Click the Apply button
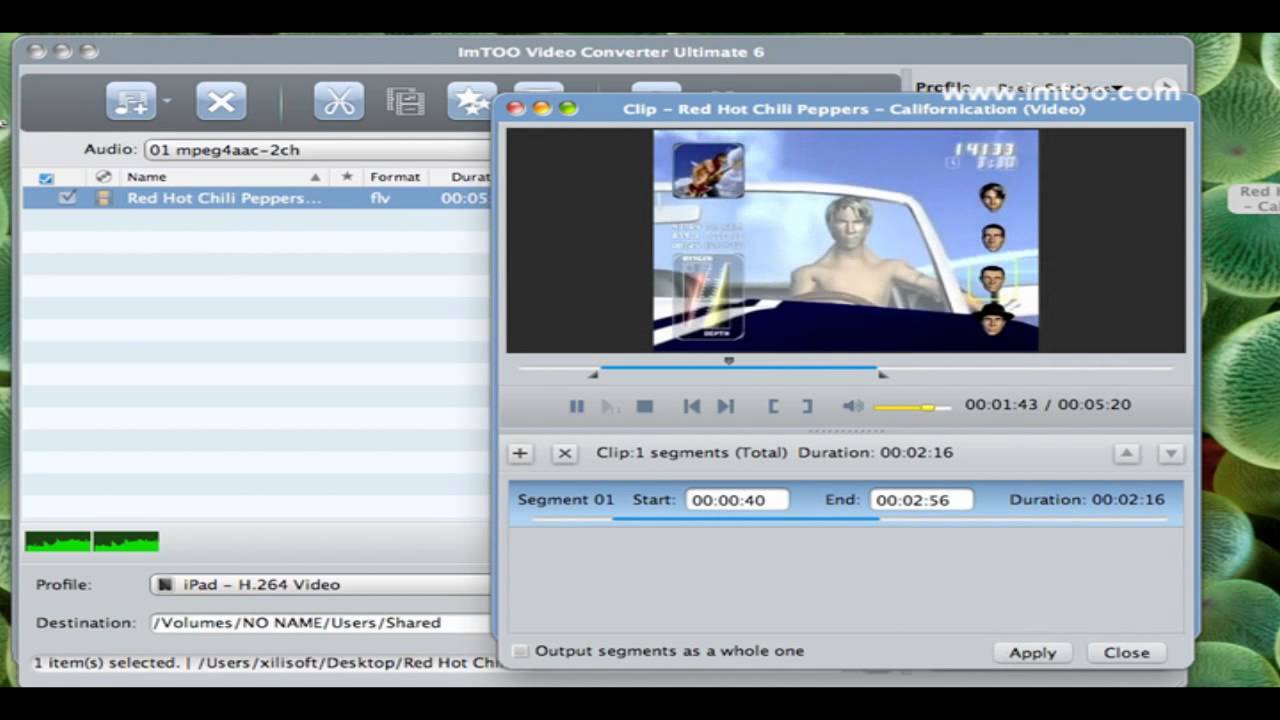The width and height of the screenshot is (1280, 720). [x=1032, y=652]
